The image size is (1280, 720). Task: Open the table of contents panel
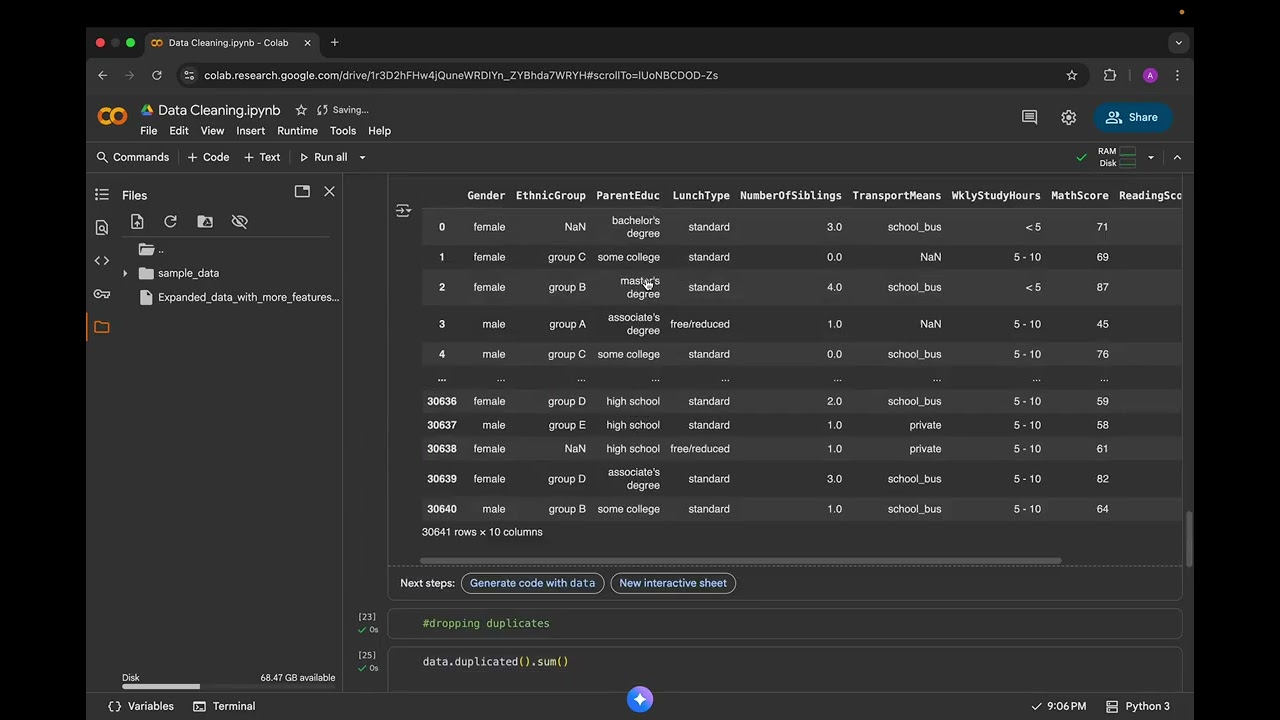click(x=102, y=195)
